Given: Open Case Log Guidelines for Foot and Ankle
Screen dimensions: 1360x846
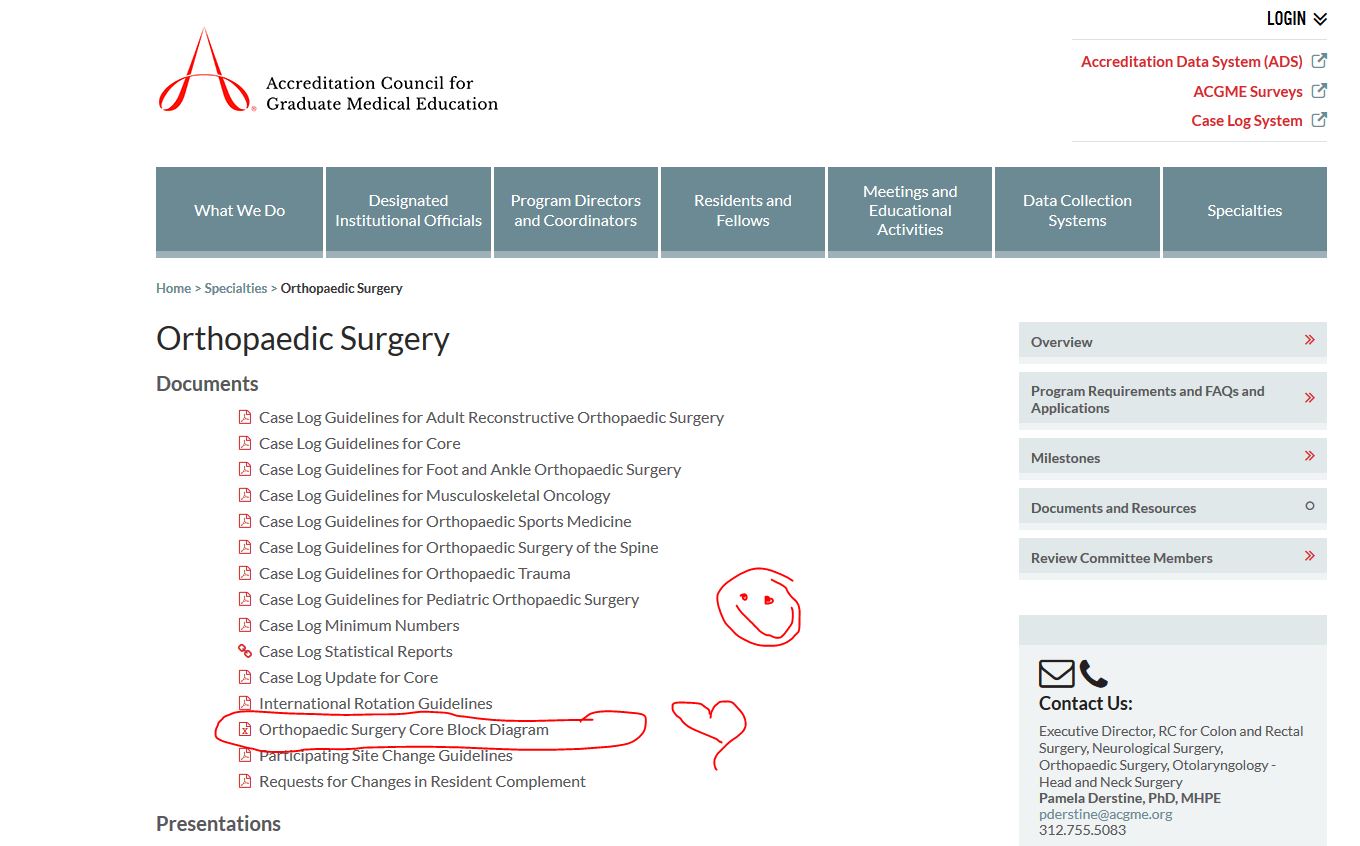Looking at the screenshot, I should tap(470, 470).
